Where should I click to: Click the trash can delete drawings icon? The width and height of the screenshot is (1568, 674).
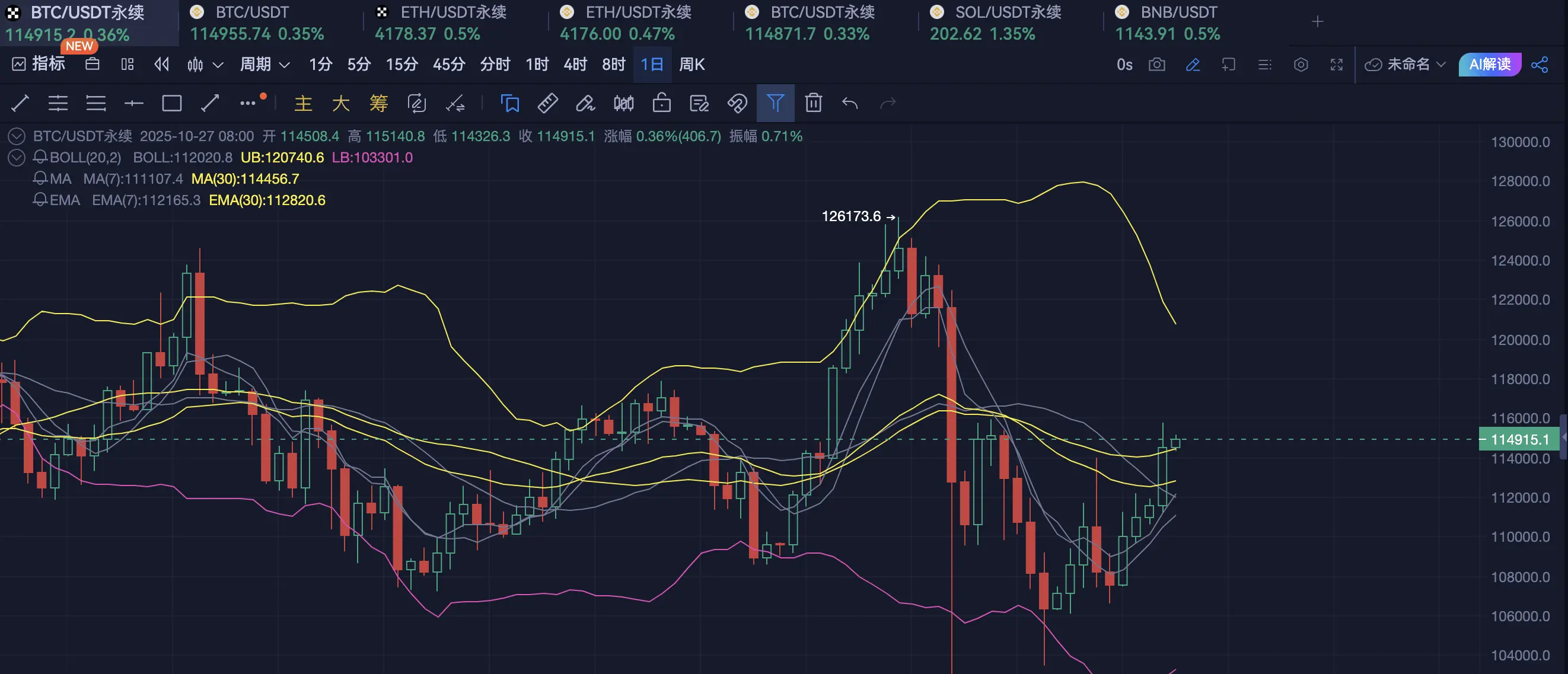(x=813, y=103)
